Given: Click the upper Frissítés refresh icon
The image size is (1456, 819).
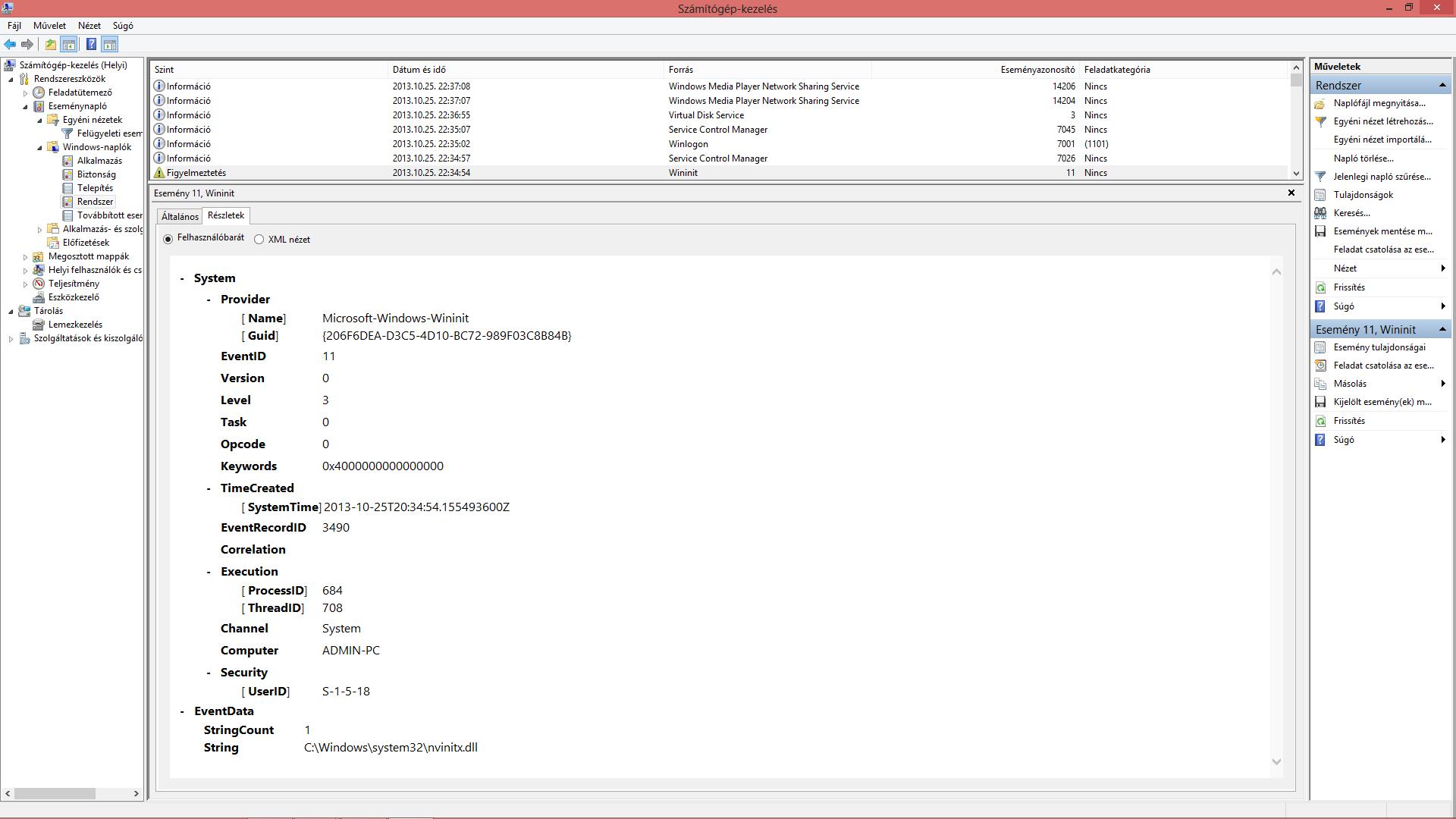Looking at the screenshot, I should pyautogui.click(x=1320, y=287).
